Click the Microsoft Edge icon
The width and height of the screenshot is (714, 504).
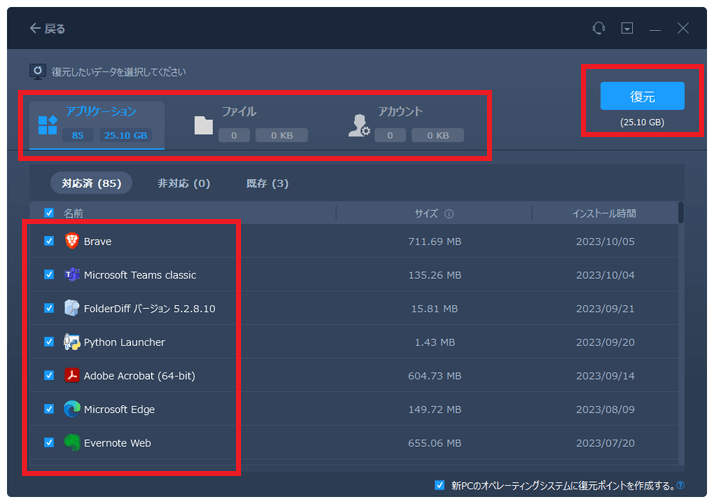point(72,409)
